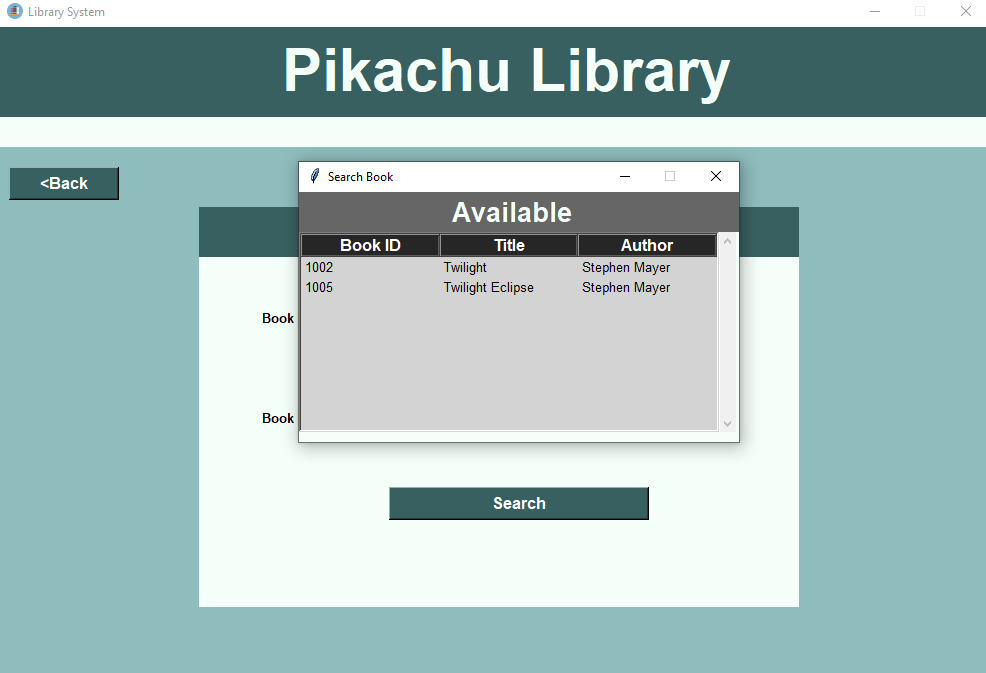986x673 pixels.
Task: Click the feather icon on the Search Book dialog
Action: pyautogui.click(x=314, y=176)
